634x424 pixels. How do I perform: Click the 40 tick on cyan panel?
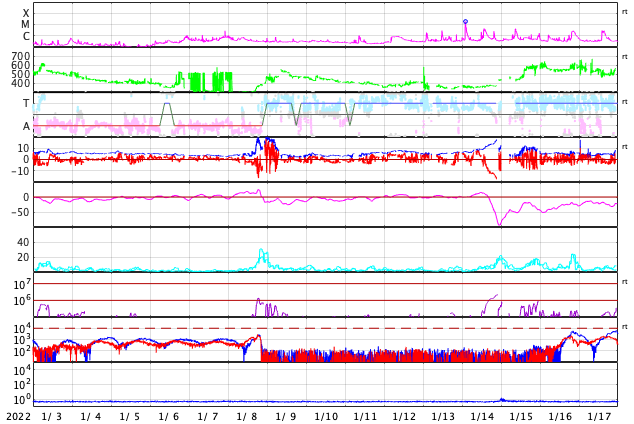pyautogui.click(x=23, y=243)
